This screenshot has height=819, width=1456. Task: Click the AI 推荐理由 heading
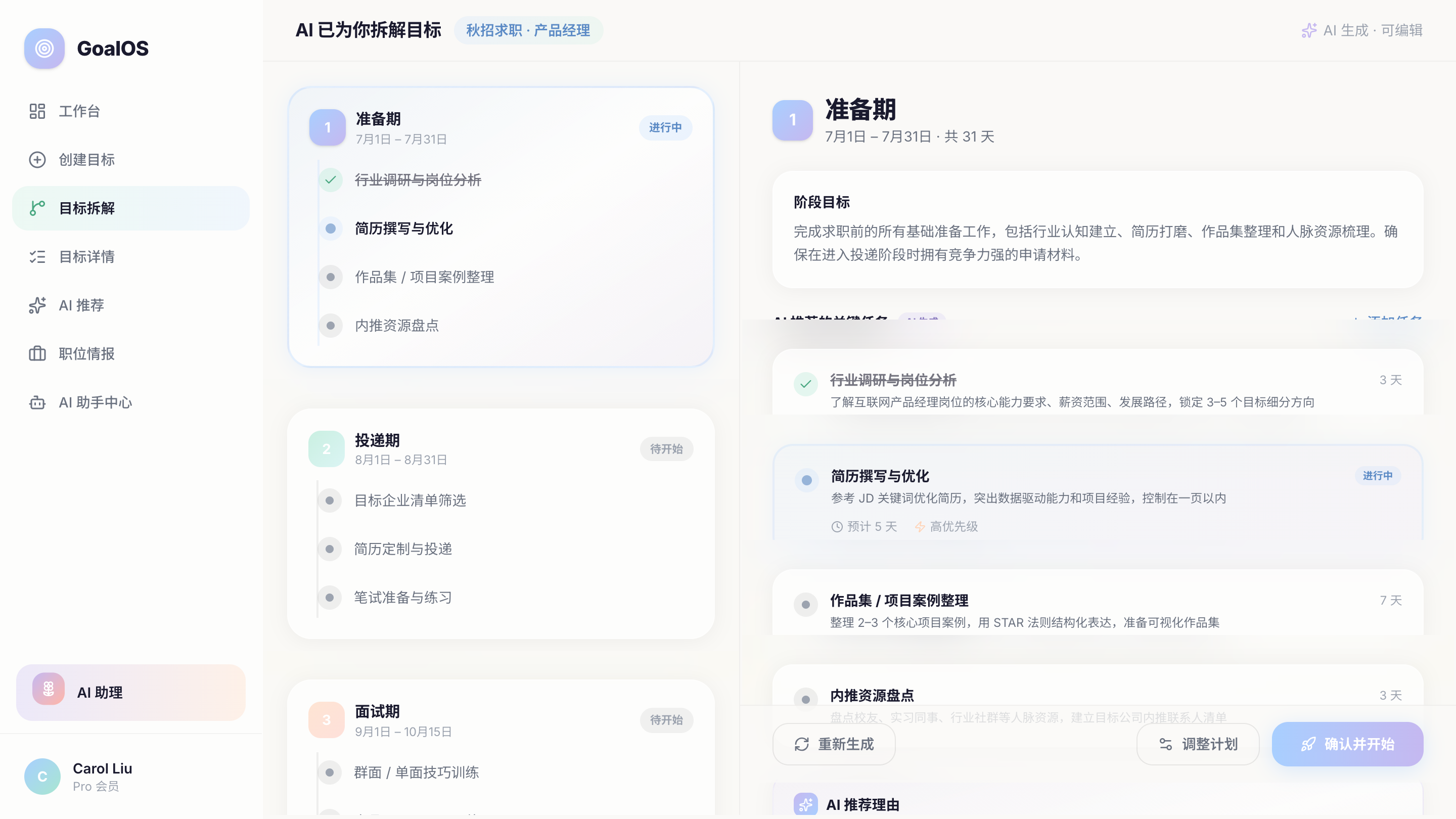click(x=862, y=805)
